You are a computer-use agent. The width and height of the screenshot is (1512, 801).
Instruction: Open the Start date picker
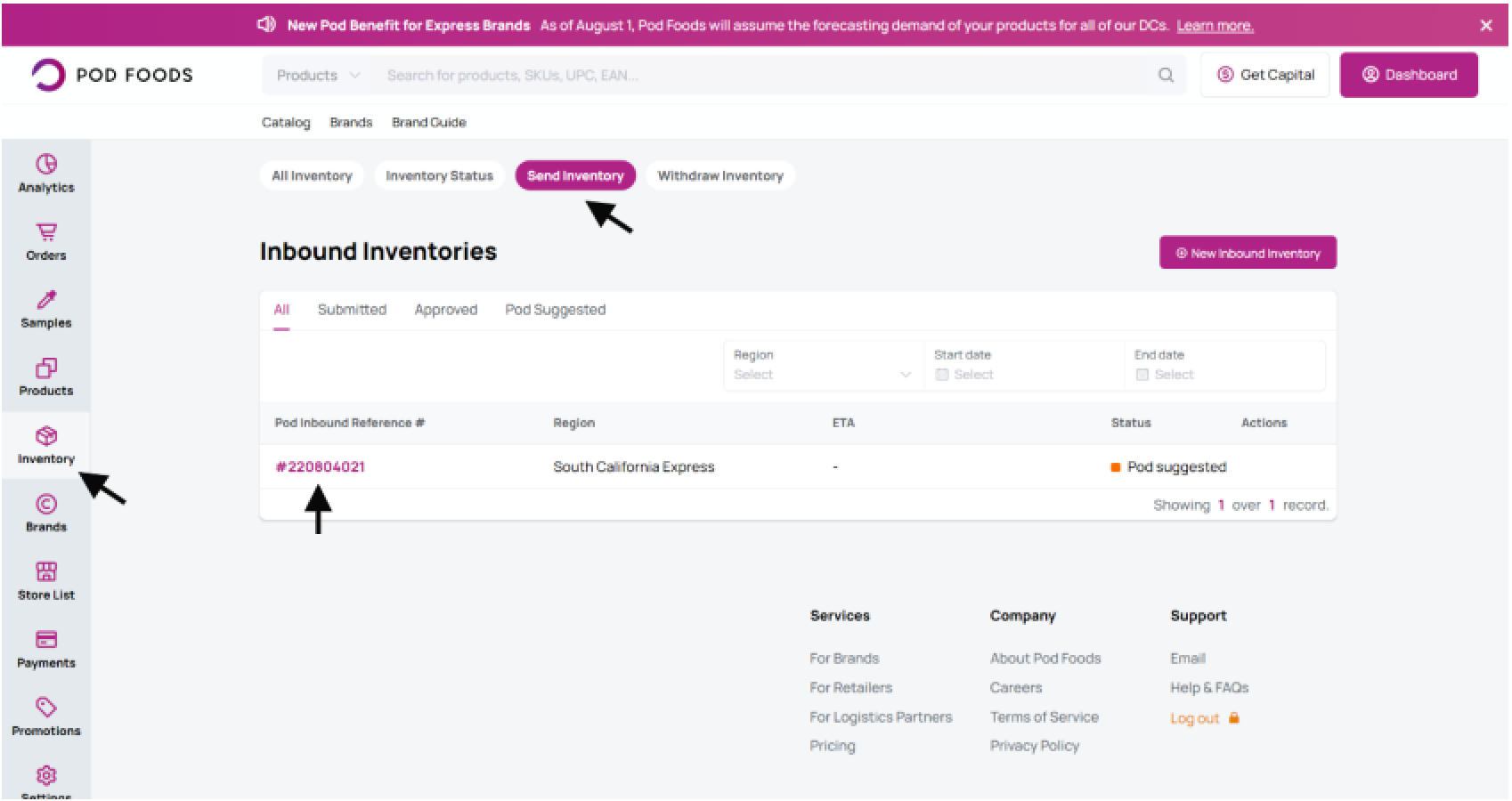[1023, 366]
